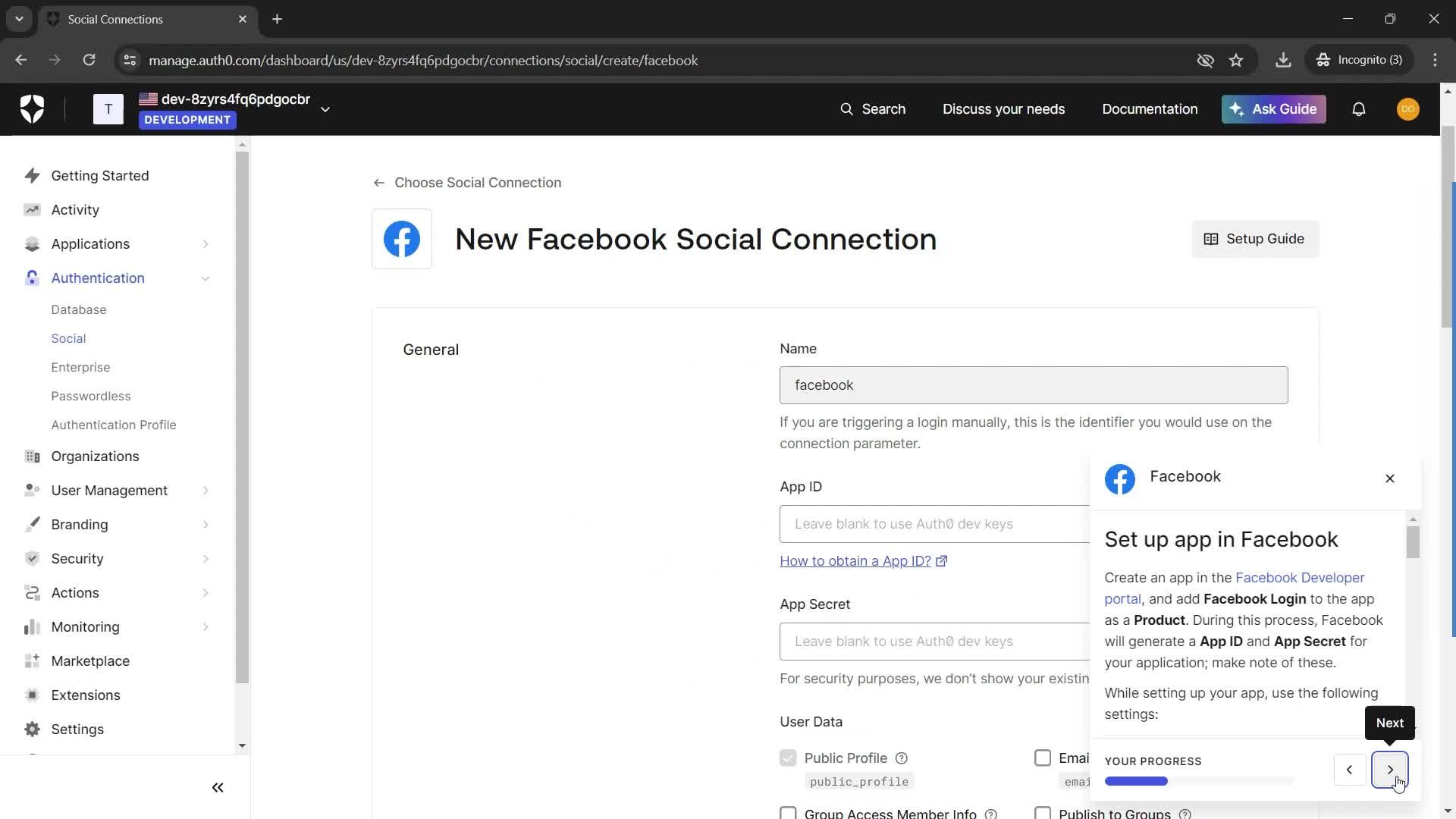
Task: Open a new browser tab
Action: [x=278, y=19]
